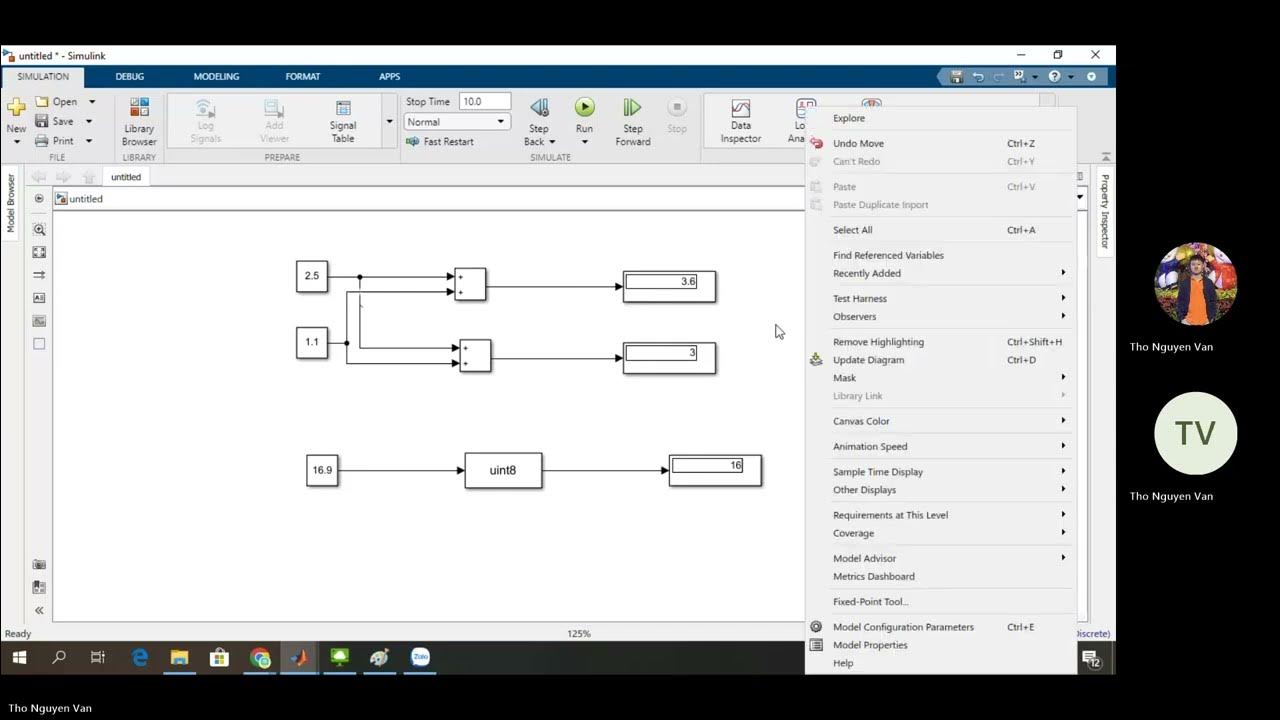
Task: Toggle Fast Restart
Action: click(439, 141)
